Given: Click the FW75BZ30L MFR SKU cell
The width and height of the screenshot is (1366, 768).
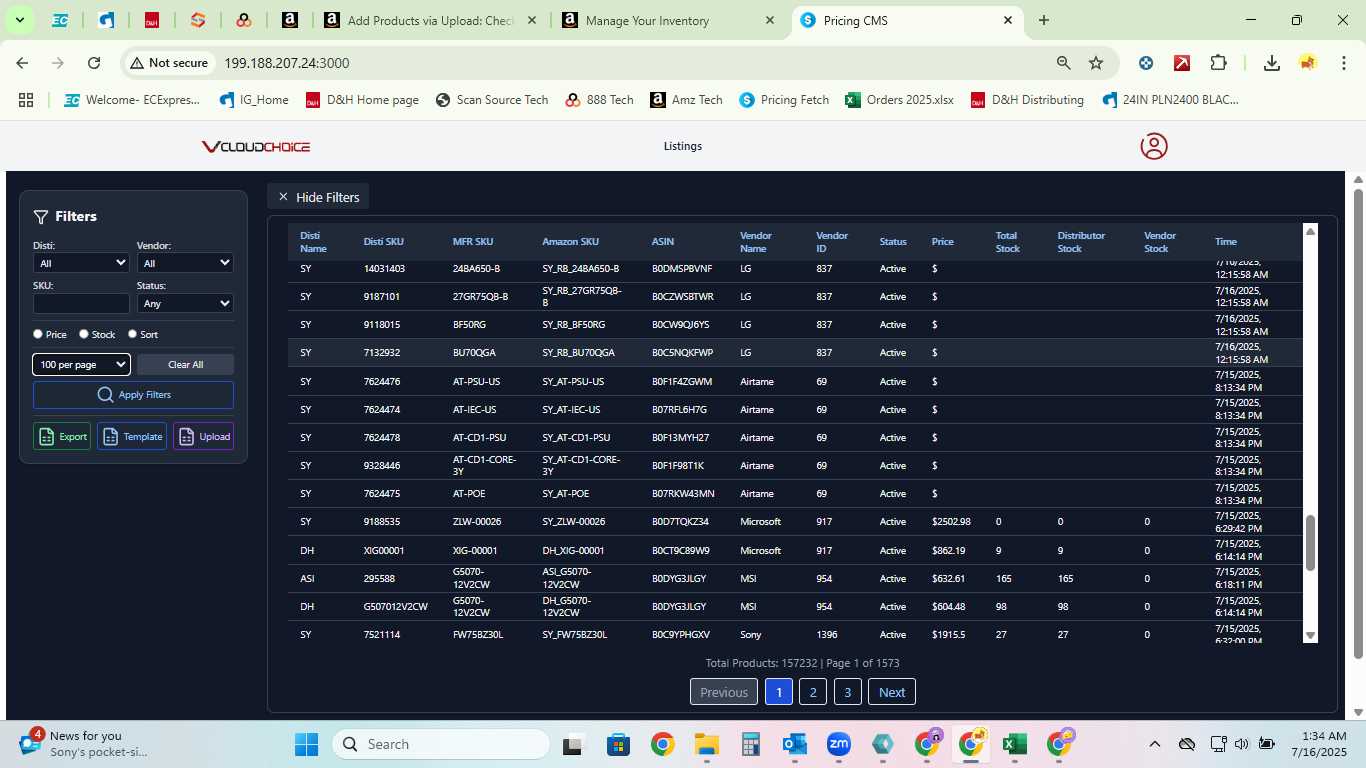Looking at the screenshot, I should (x=478, y=635).
